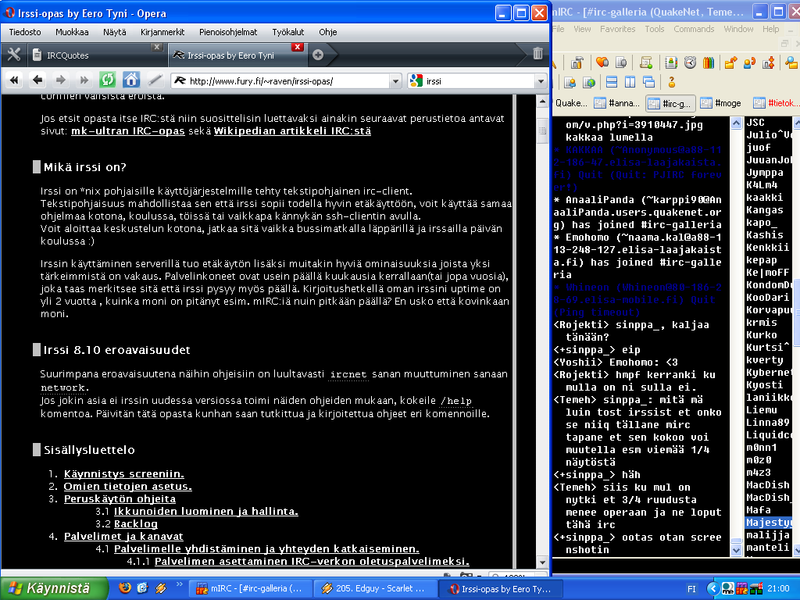
Task: Follow Backlog contents link
Action: tap(136, 524)
